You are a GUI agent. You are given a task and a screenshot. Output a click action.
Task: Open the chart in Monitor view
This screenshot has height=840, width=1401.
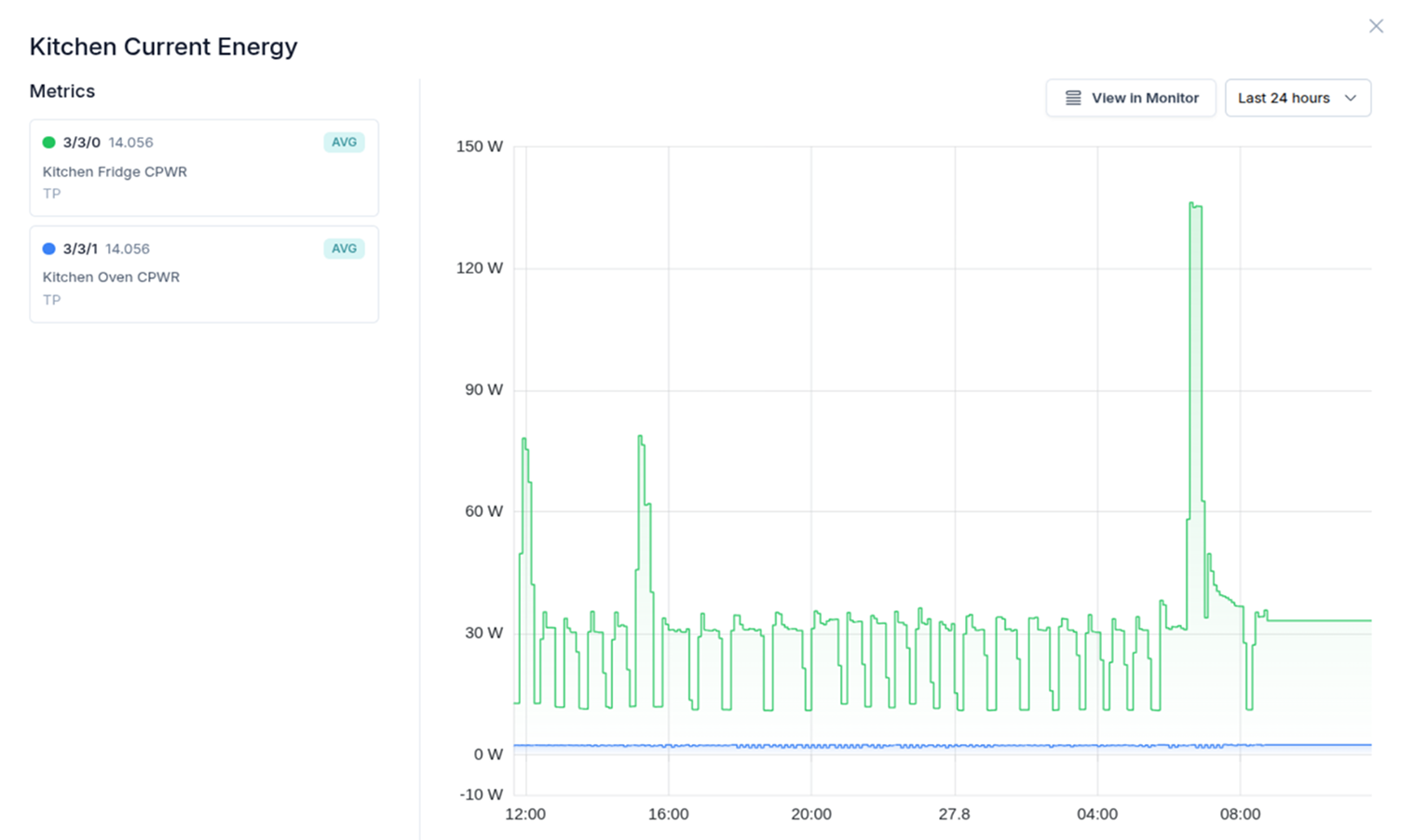click(1131, 98)
